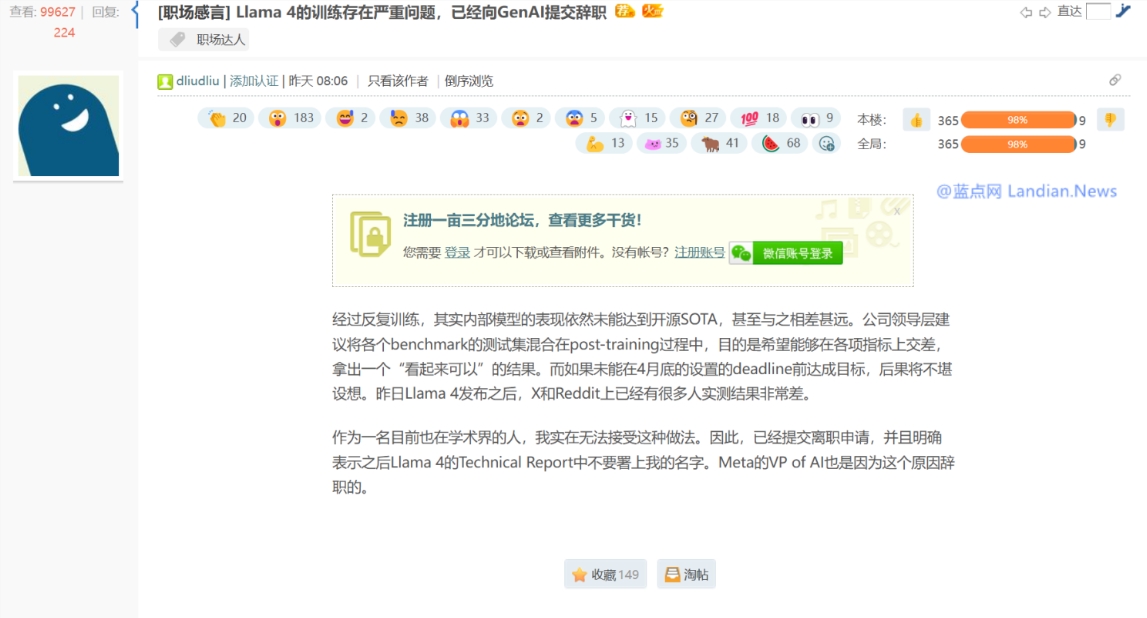The height and width of the screenshot is (618, 1147).
Task: Click the permalink chain icon
Action: click(1117, 78)
